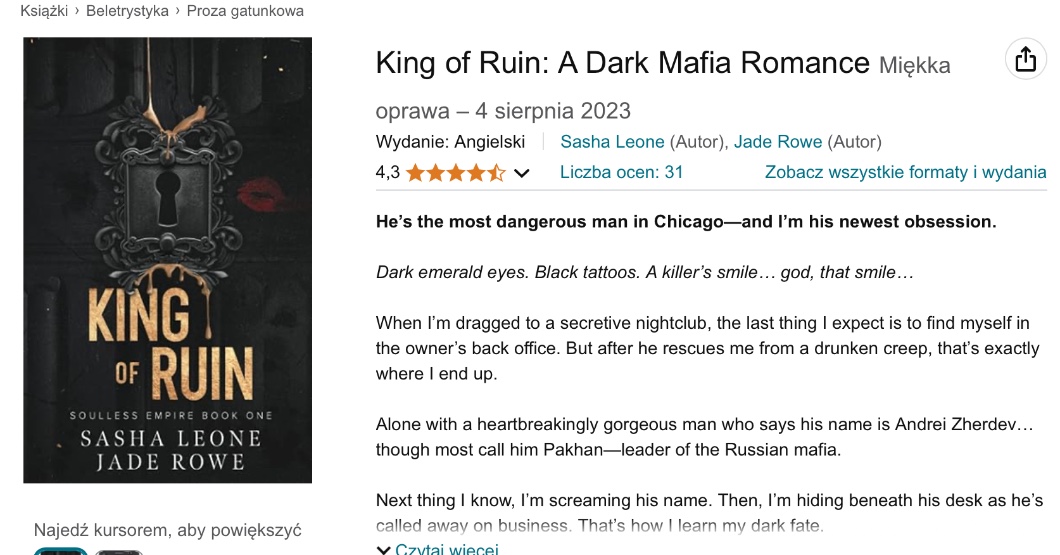Expand the rating breakdown chevron
The image size is (1060, 555).
[x=521, y=173]
